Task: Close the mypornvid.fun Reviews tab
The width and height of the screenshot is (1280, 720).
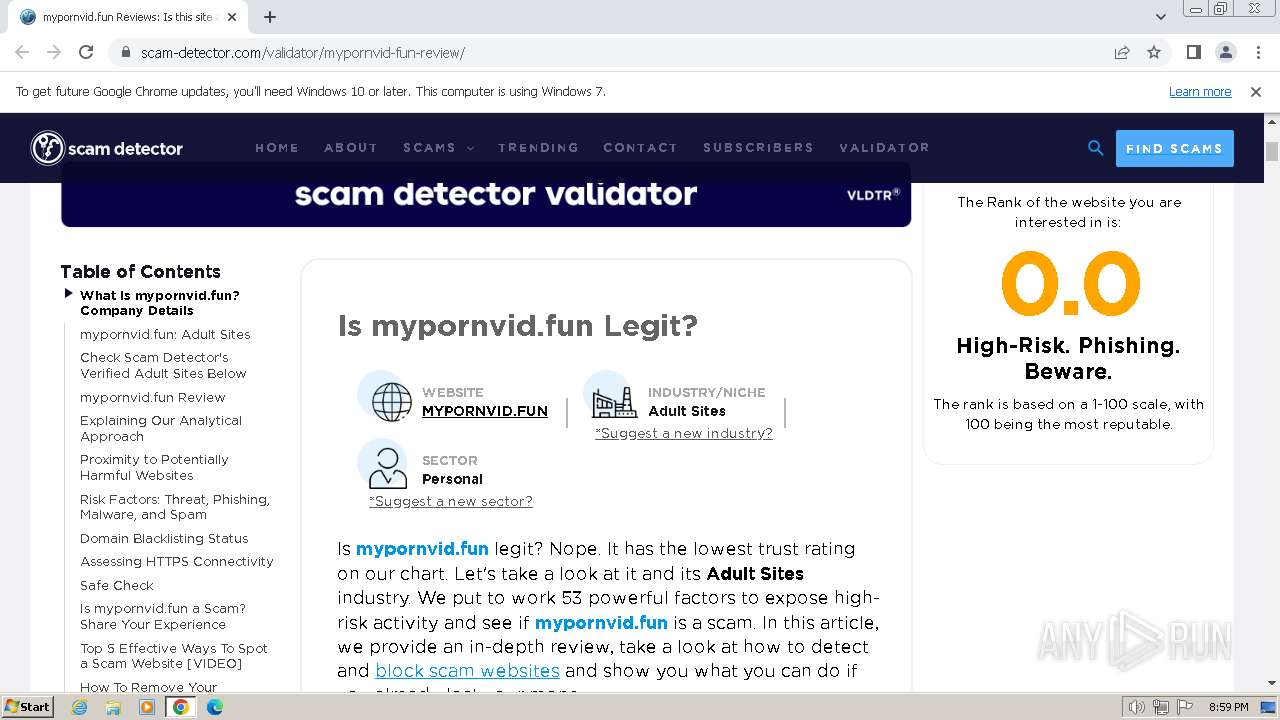Action: point(232,17)
